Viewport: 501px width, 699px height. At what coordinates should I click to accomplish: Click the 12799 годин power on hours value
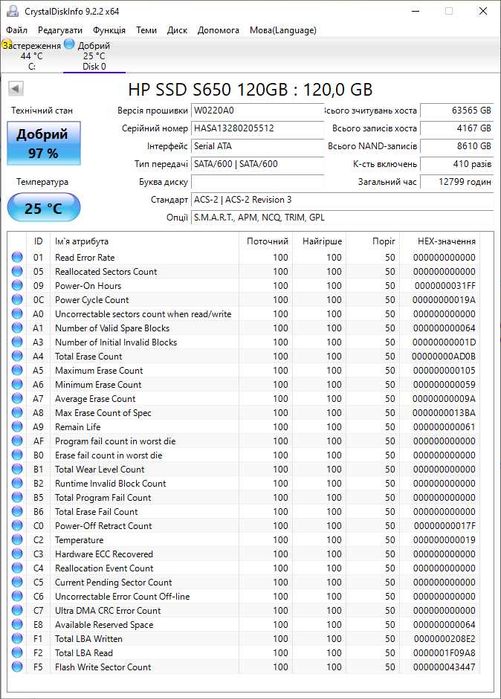(457, 181)
